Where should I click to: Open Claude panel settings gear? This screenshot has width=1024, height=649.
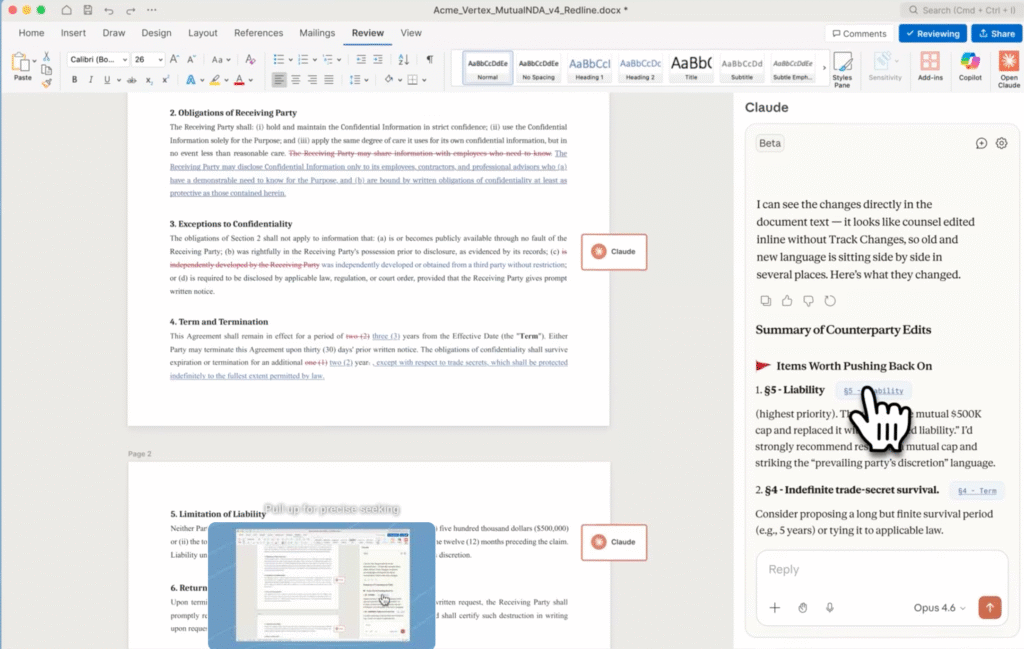[x=1001, y=143]
